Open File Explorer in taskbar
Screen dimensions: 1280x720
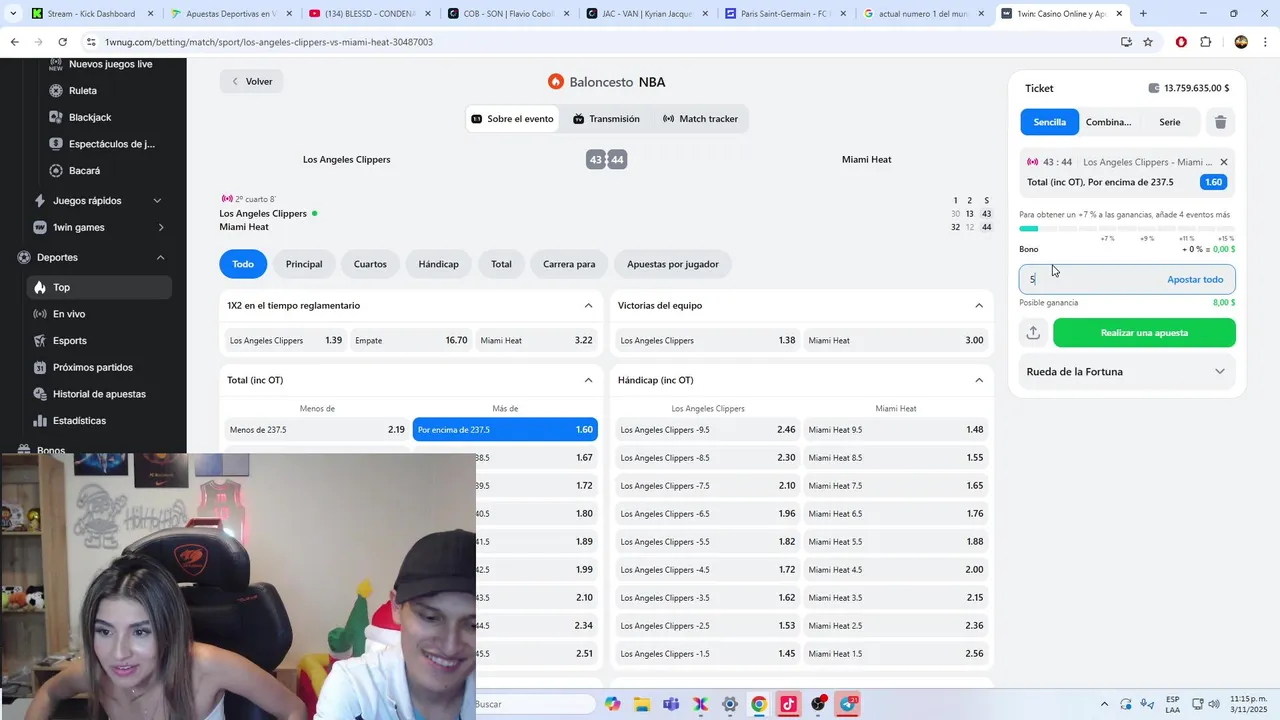coord(640,704)
